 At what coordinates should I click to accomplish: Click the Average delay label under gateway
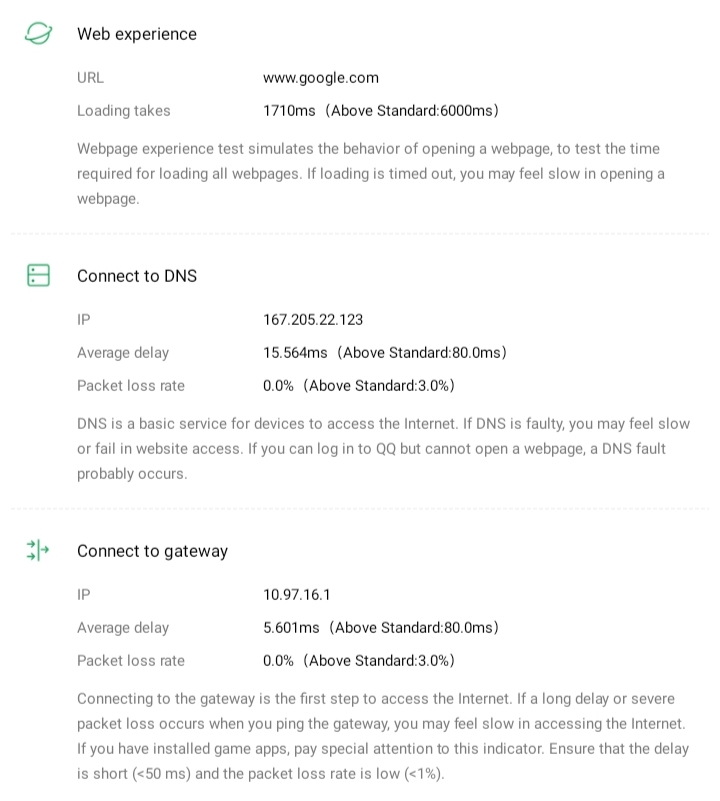click(x=123, y=628)
